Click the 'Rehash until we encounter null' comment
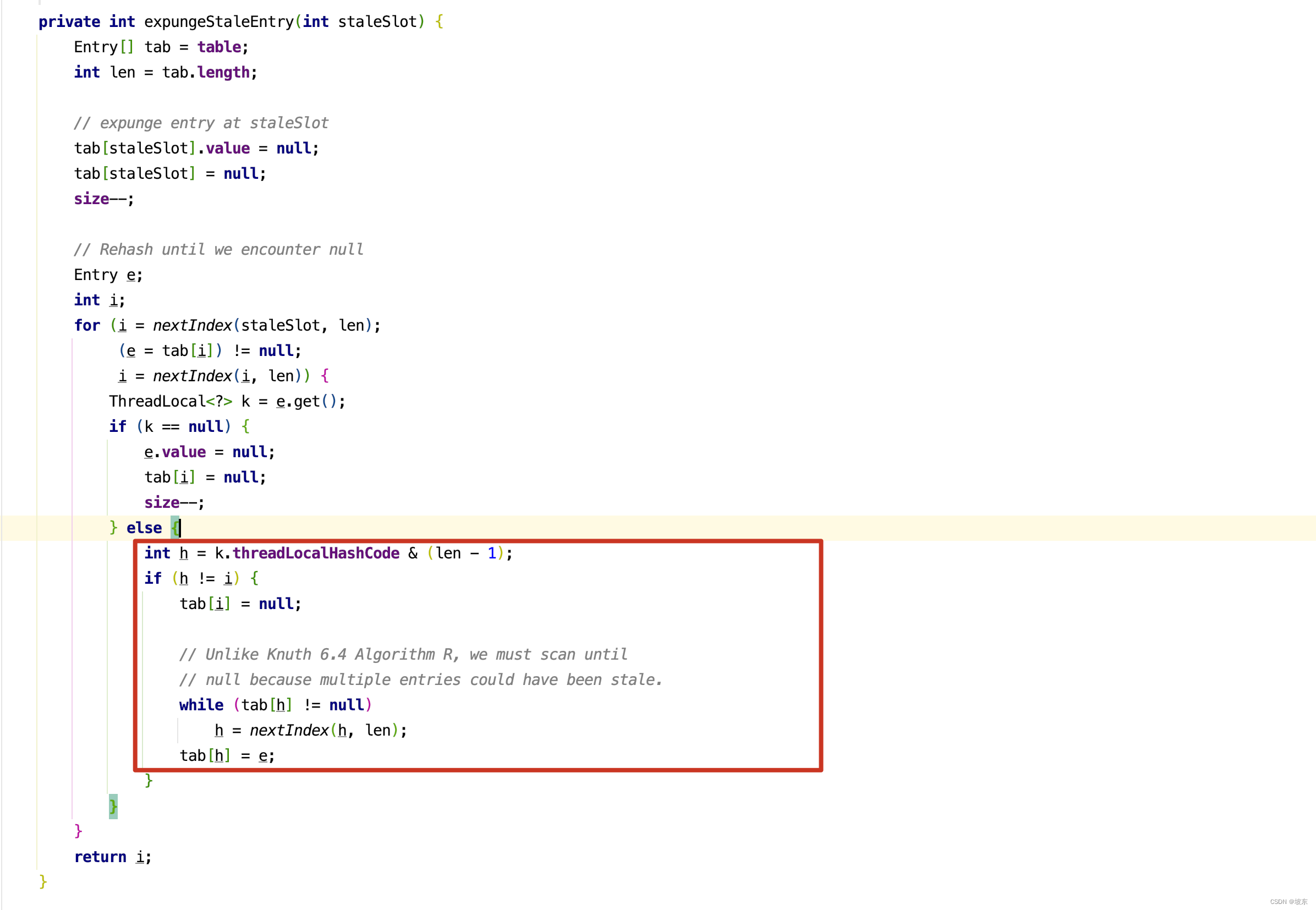 (x=218, y=250)
